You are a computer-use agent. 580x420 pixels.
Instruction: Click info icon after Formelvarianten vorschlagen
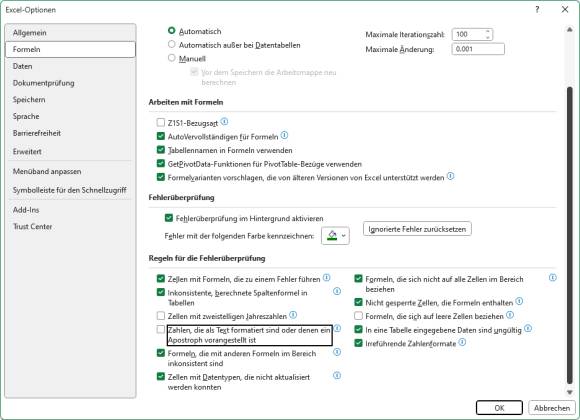[x=450, y=176]
